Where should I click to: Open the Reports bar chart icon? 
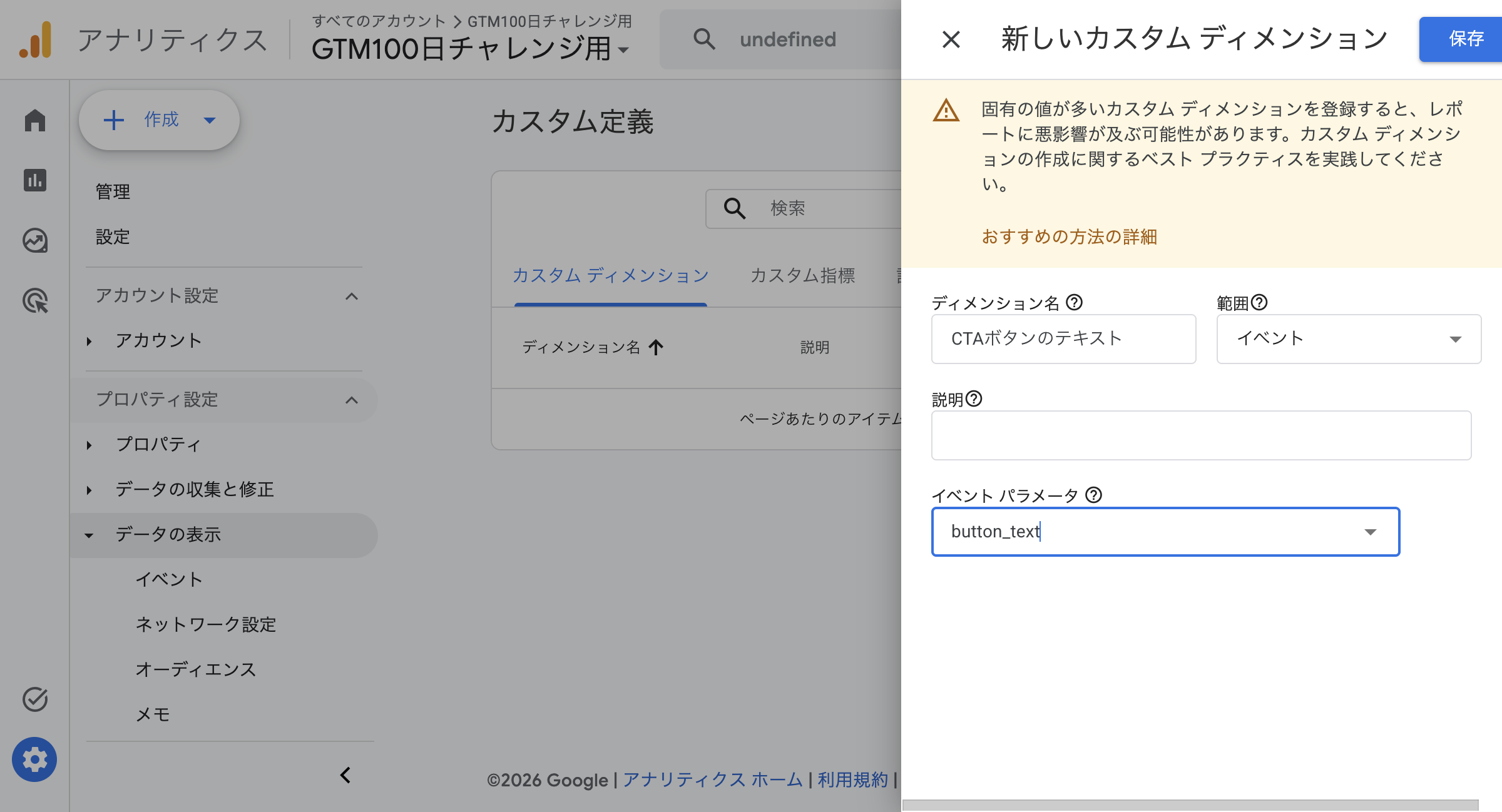click(x=35, y=180)
